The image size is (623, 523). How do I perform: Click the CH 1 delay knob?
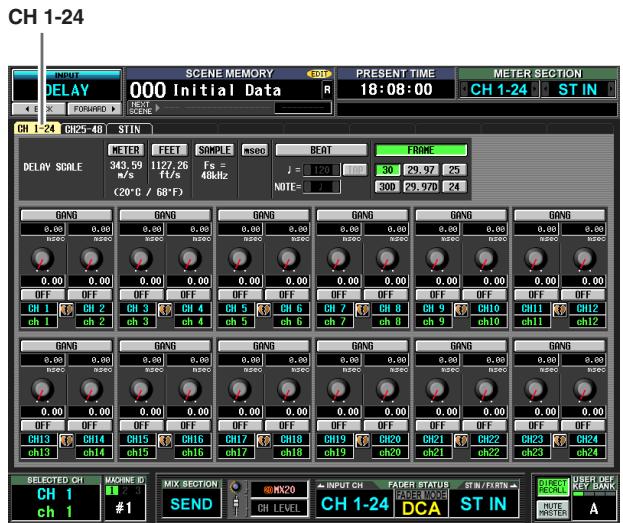click(x=42, y=259)
